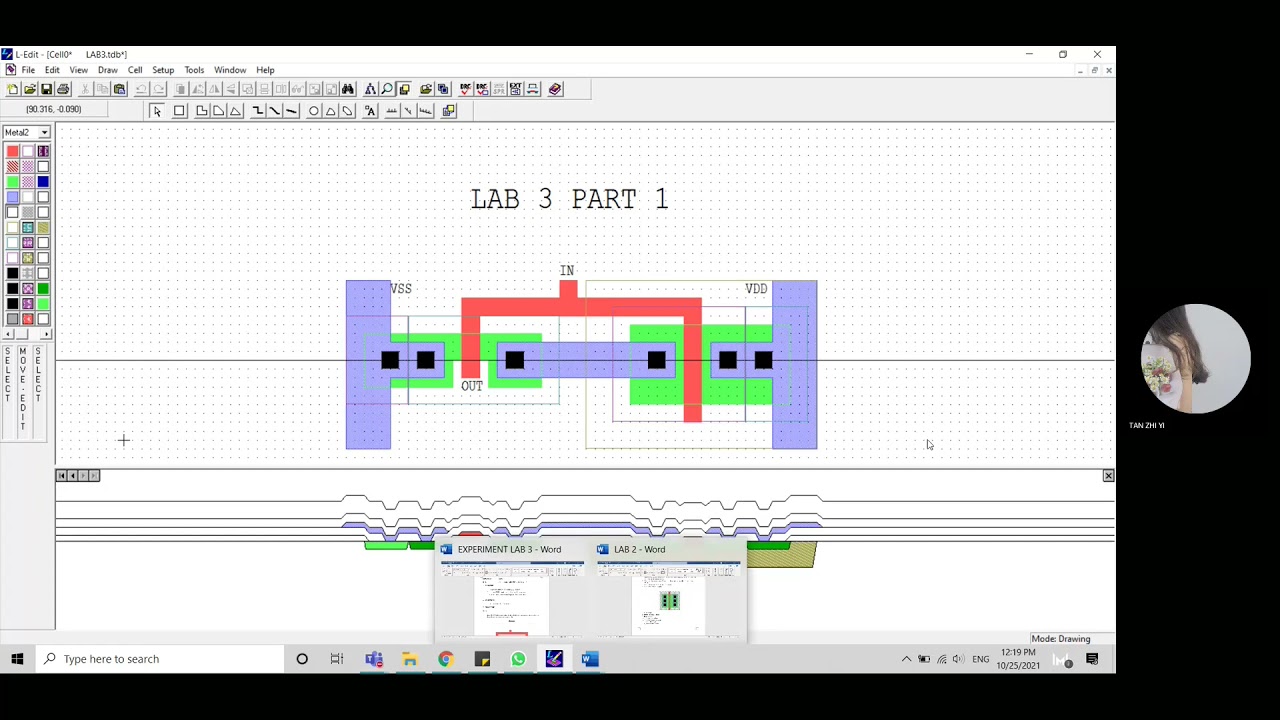Open Microsoft Teams from taskbar
The width and height of the screenshot is (1280, 720).
pos(374,659)
